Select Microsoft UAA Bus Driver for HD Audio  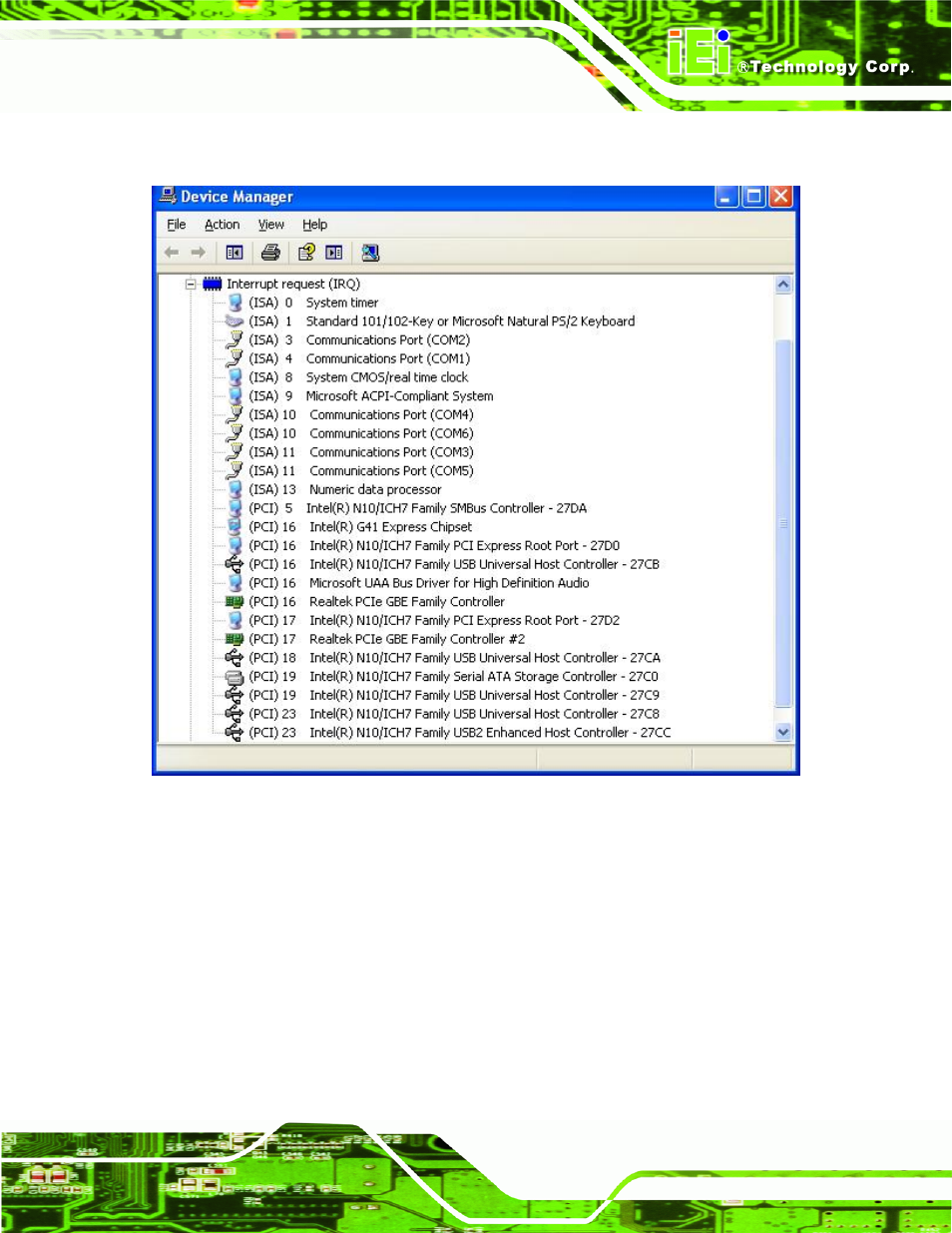(449, 583)
